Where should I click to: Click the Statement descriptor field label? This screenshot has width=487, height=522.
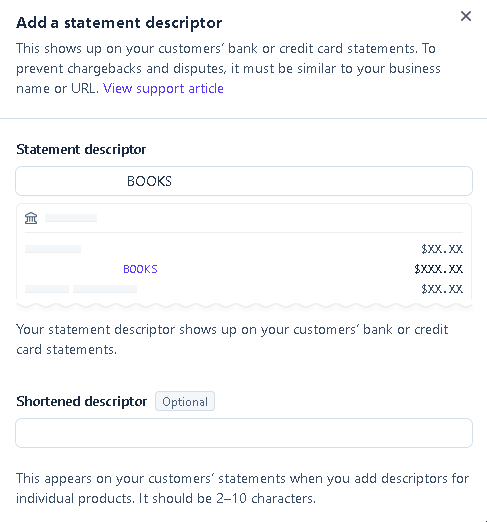[81, 149]
